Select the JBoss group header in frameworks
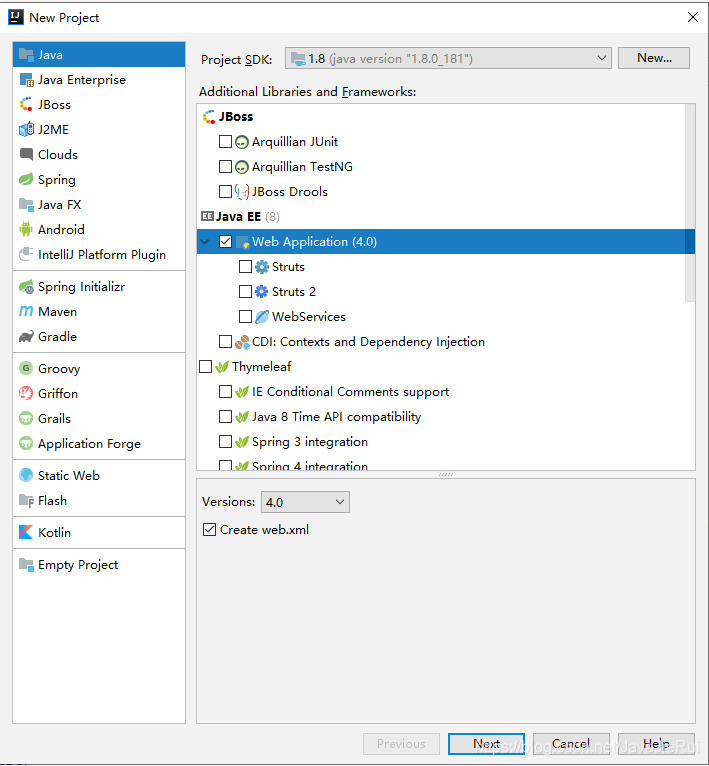 [228, 116]
